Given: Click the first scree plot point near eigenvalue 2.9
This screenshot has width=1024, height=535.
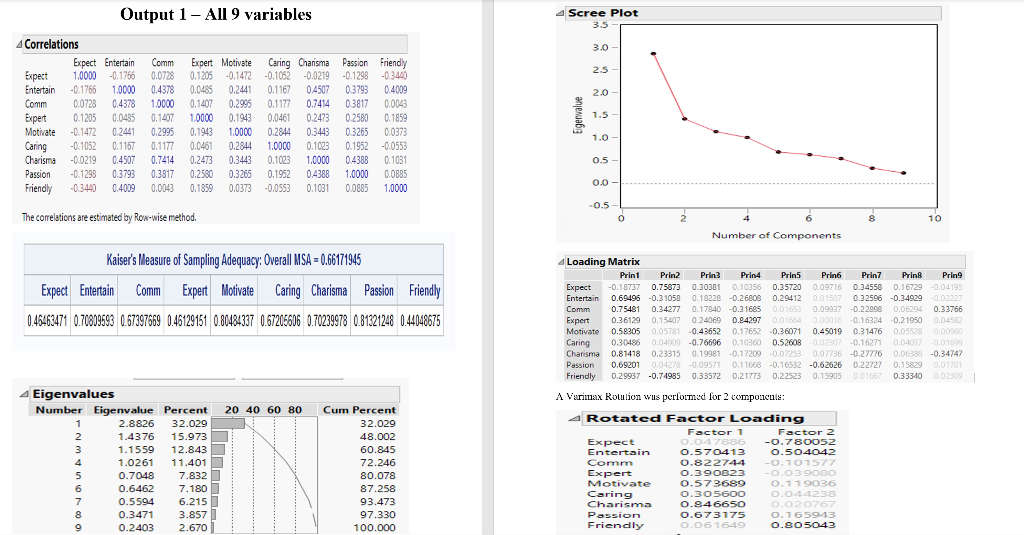Looking at the screenshot, I should point(653,54).
